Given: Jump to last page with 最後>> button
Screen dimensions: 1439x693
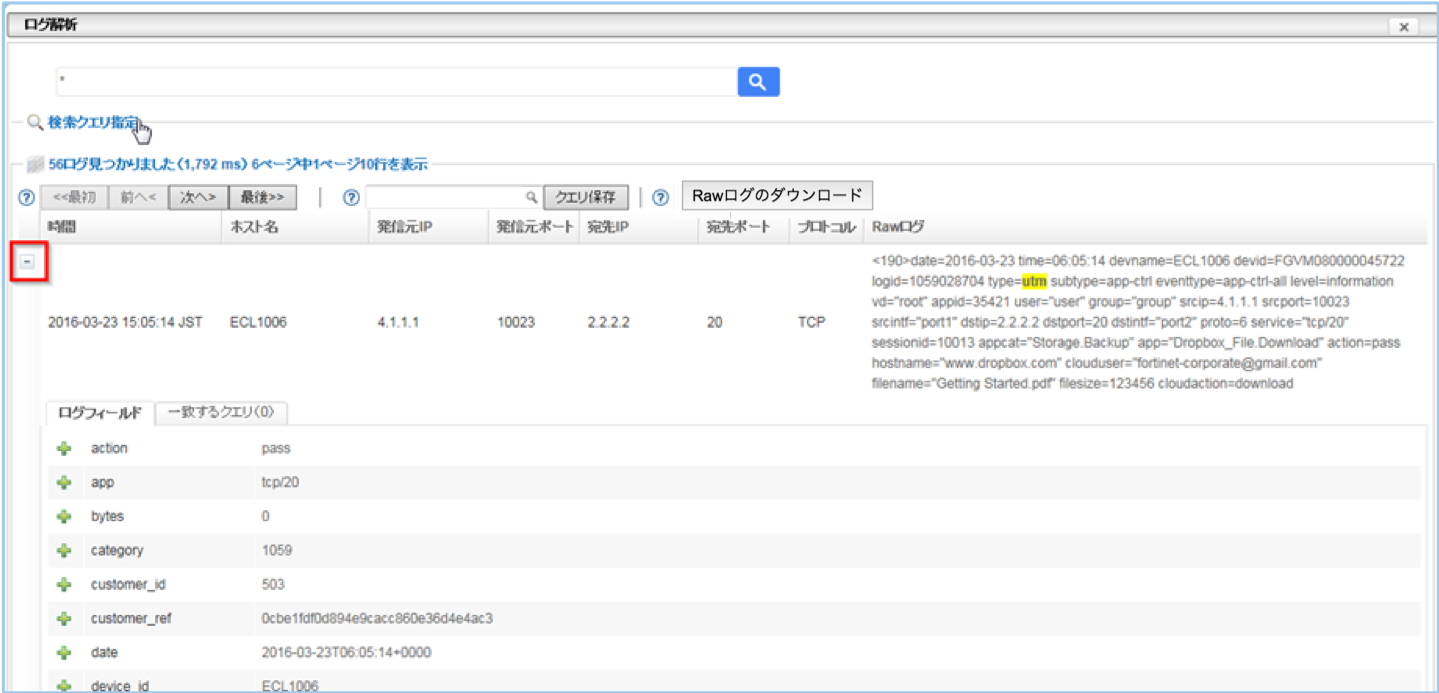Looking at the screenshot, I should coord(263,197).
